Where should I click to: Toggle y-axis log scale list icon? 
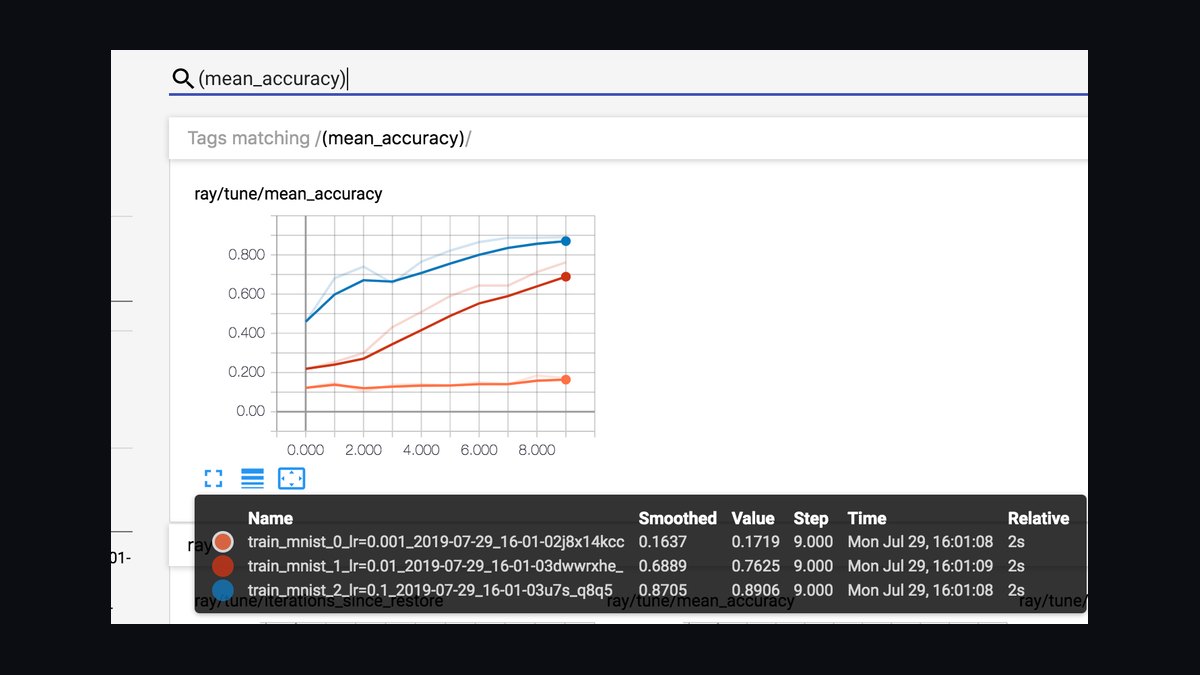tap(252, 478)
